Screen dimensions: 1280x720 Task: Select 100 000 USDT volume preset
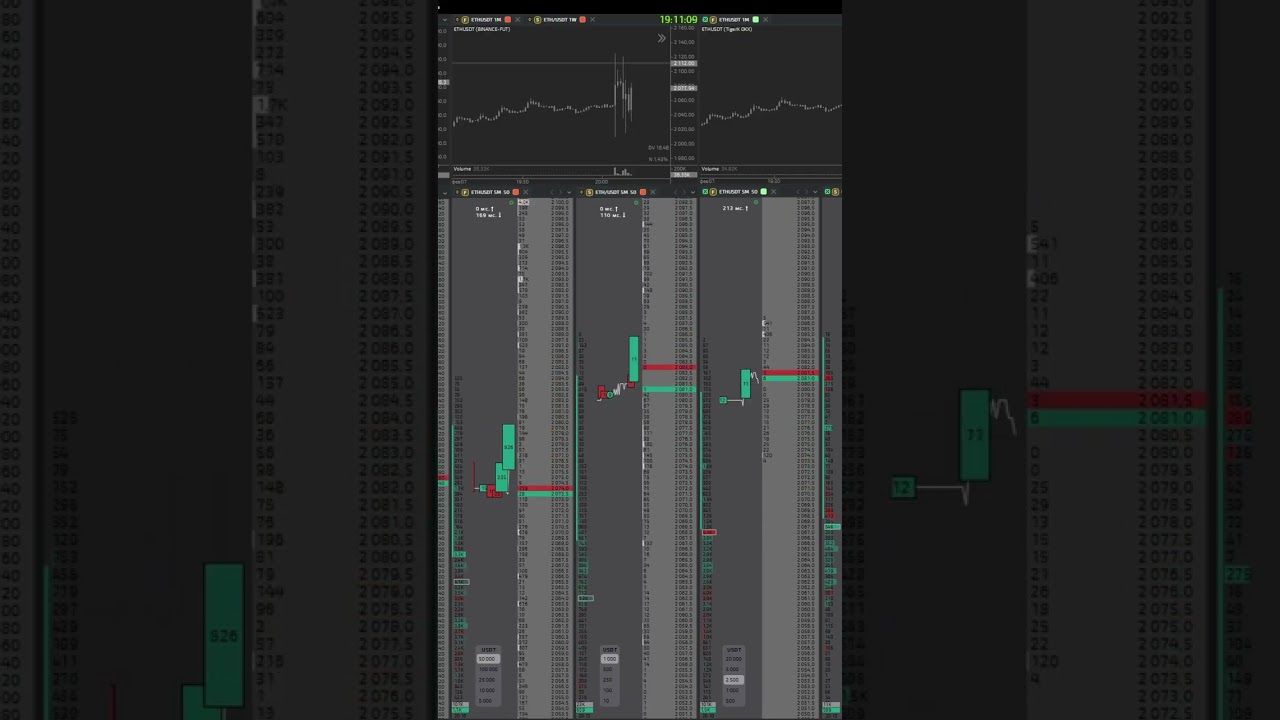coord(487,670)
